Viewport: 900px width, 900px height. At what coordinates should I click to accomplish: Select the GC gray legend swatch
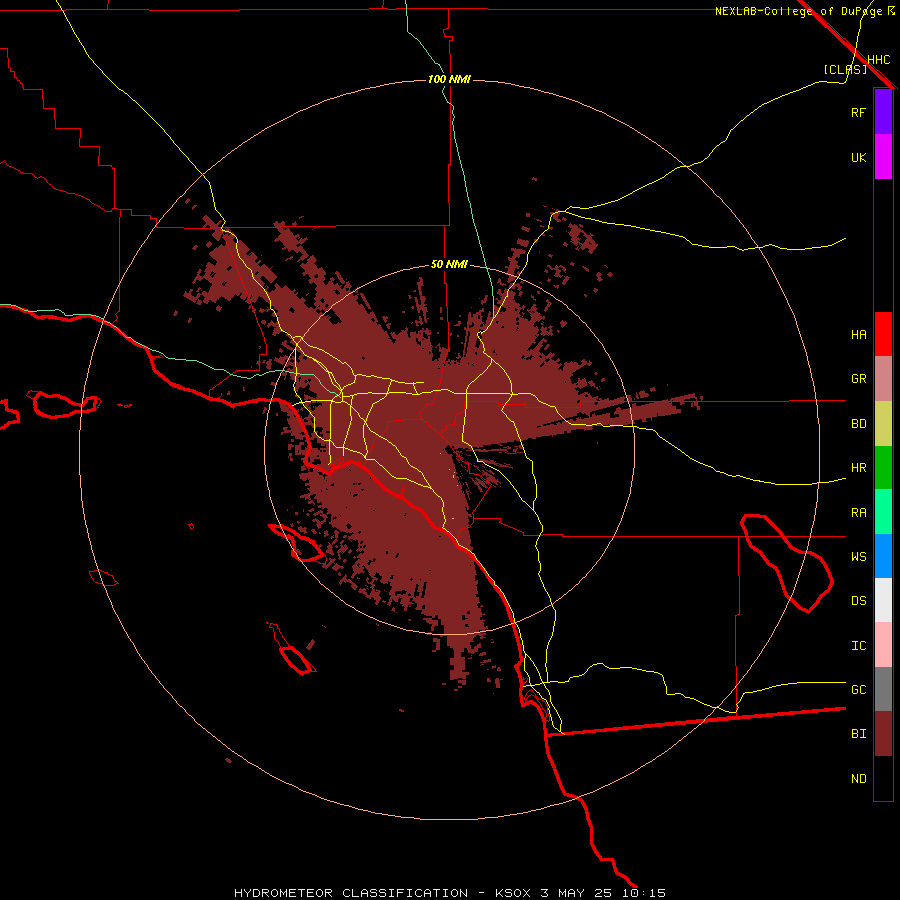883,689
